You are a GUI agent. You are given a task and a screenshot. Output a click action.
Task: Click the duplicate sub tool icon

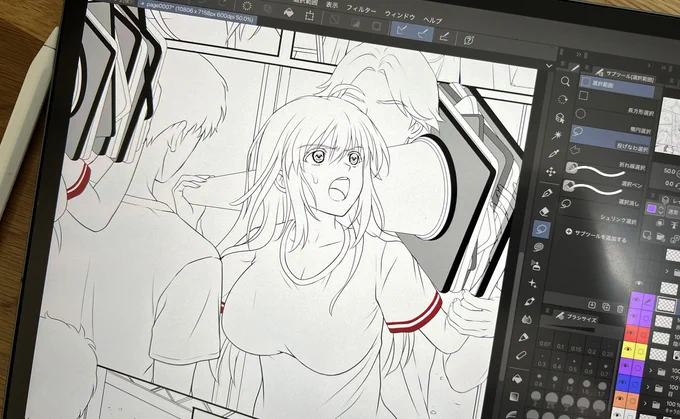(x=606, y=307)
